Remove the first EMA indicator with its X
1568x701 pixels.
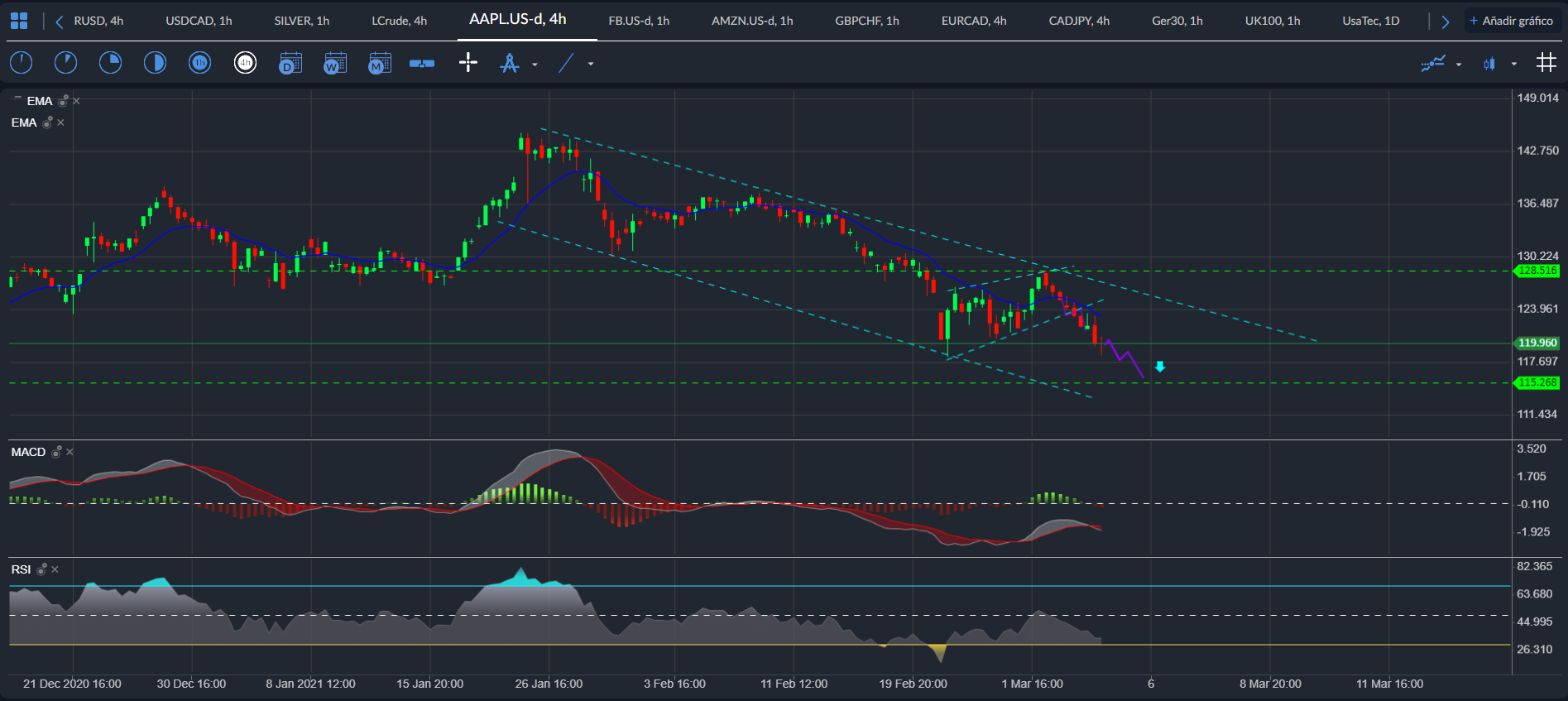(76, 101)
